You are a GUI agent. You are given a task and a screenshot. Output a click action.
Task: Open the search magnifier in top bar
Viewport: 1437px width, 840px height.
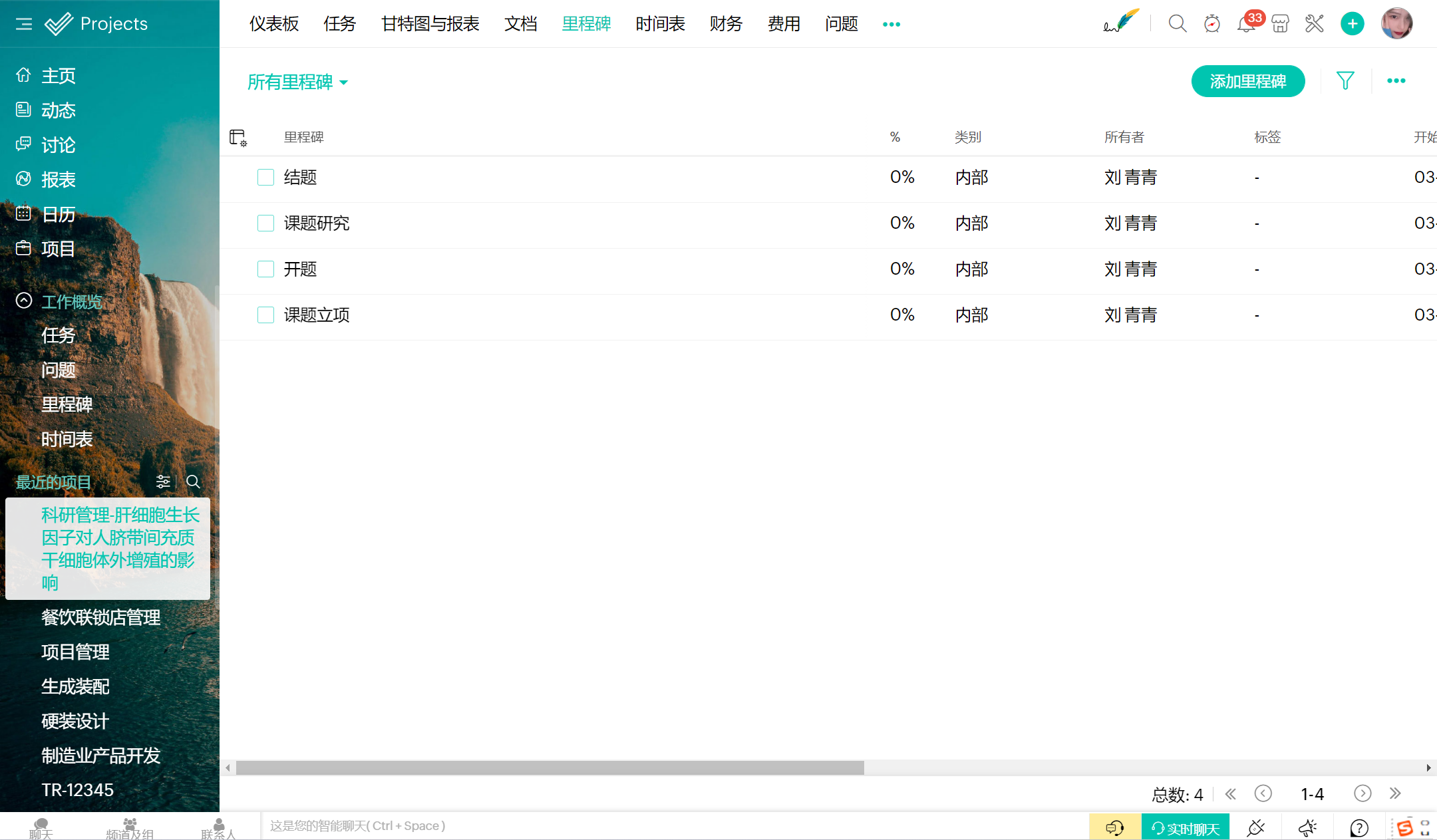click(x=1177, y=24)
